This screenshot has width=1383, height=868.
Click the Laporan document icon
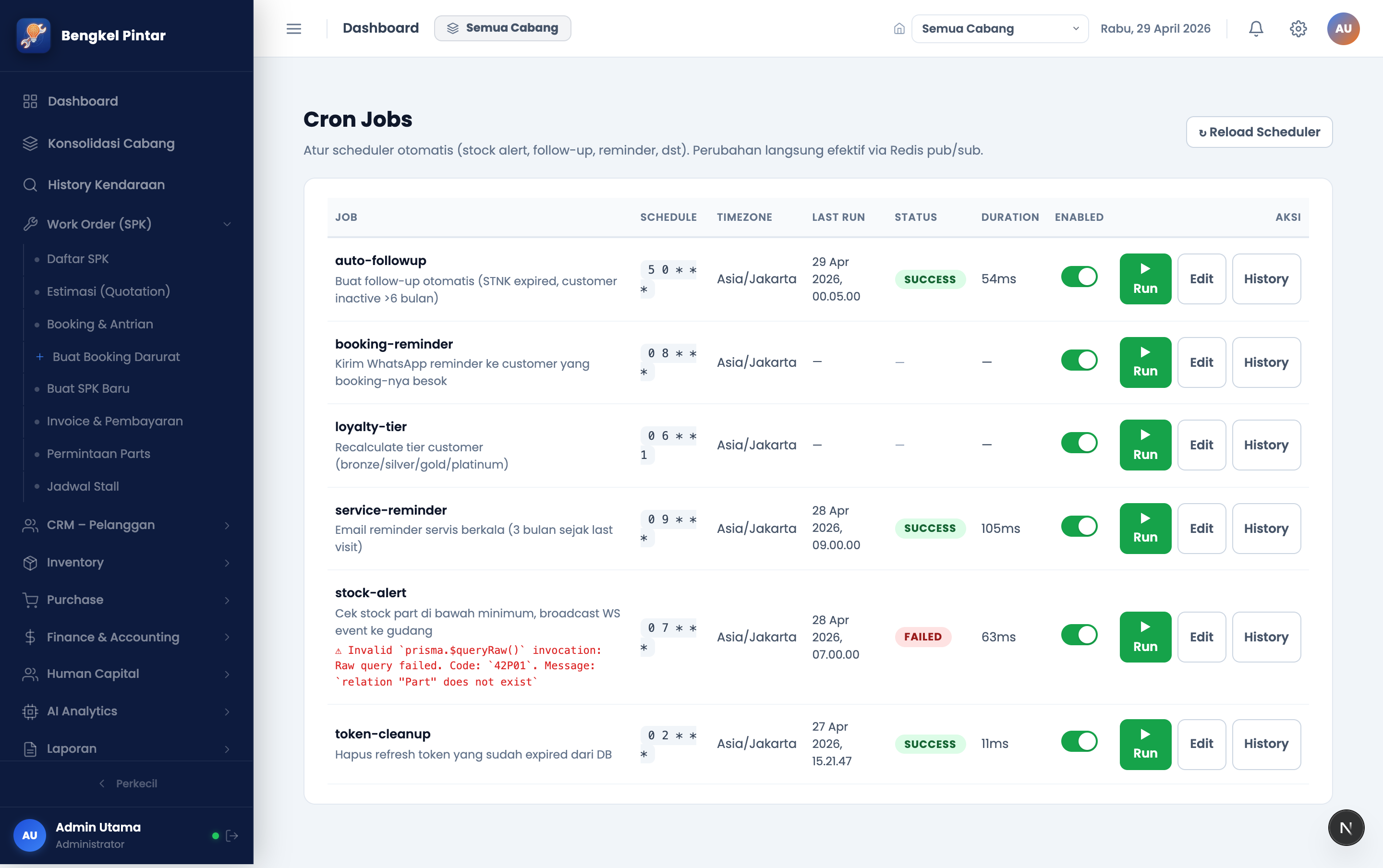(30, 748)
